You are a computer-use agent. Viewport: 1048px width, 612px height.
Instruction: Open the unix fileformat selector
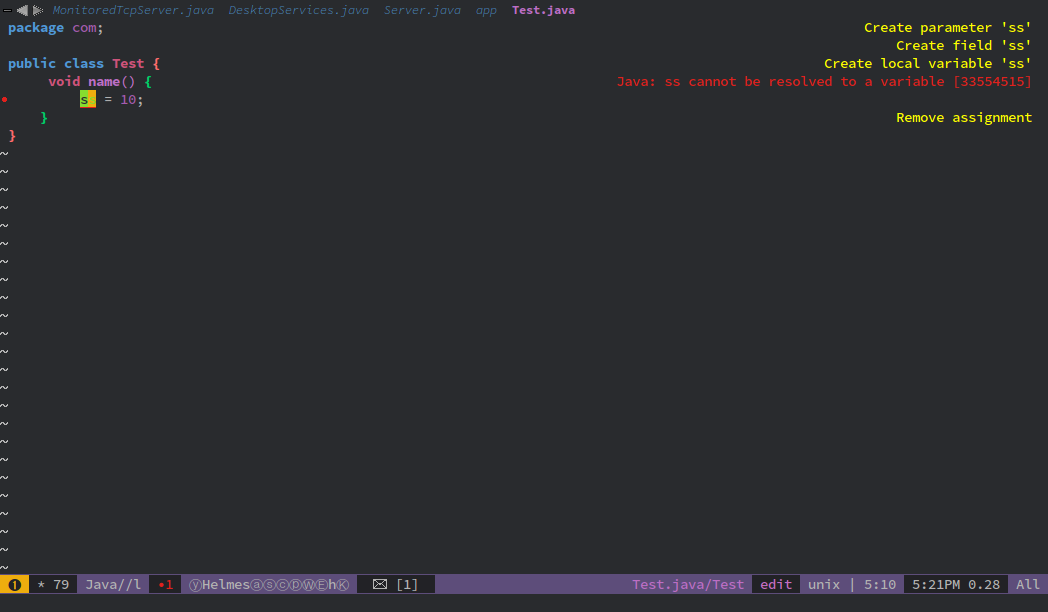point(823,584)
